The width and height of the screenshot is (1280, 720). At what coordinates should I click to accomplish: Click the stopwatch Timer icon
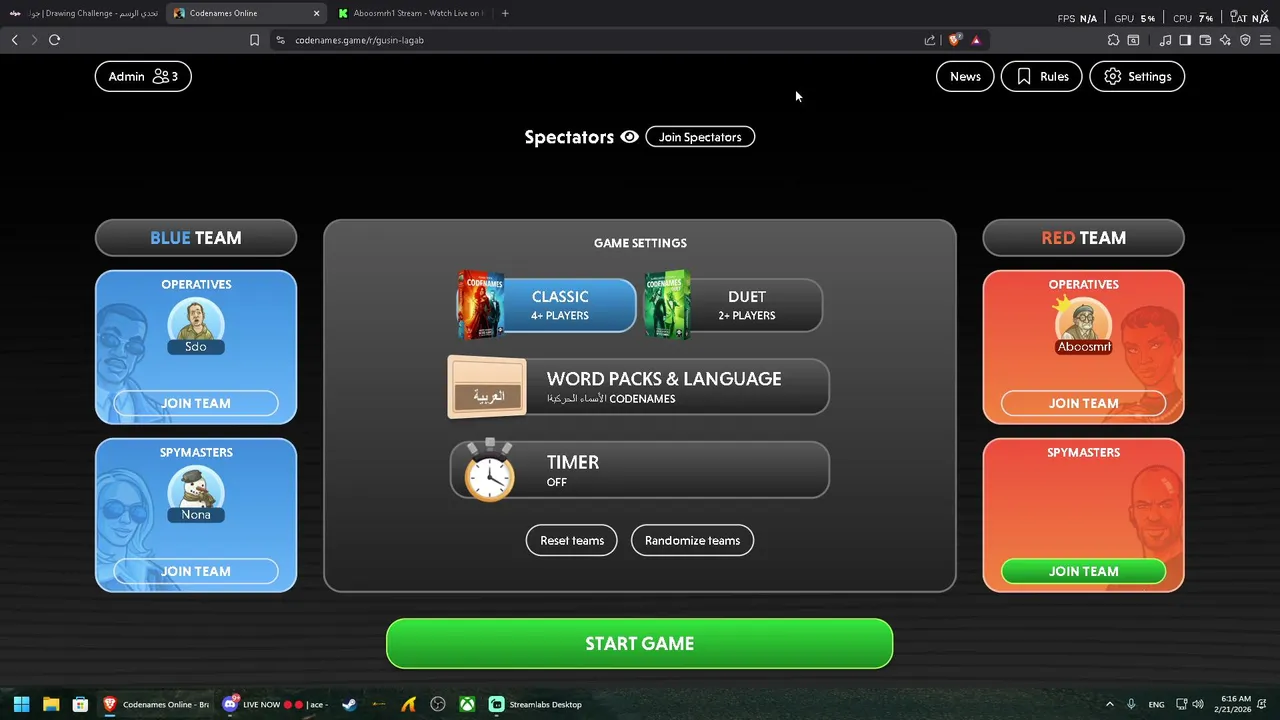489,470
